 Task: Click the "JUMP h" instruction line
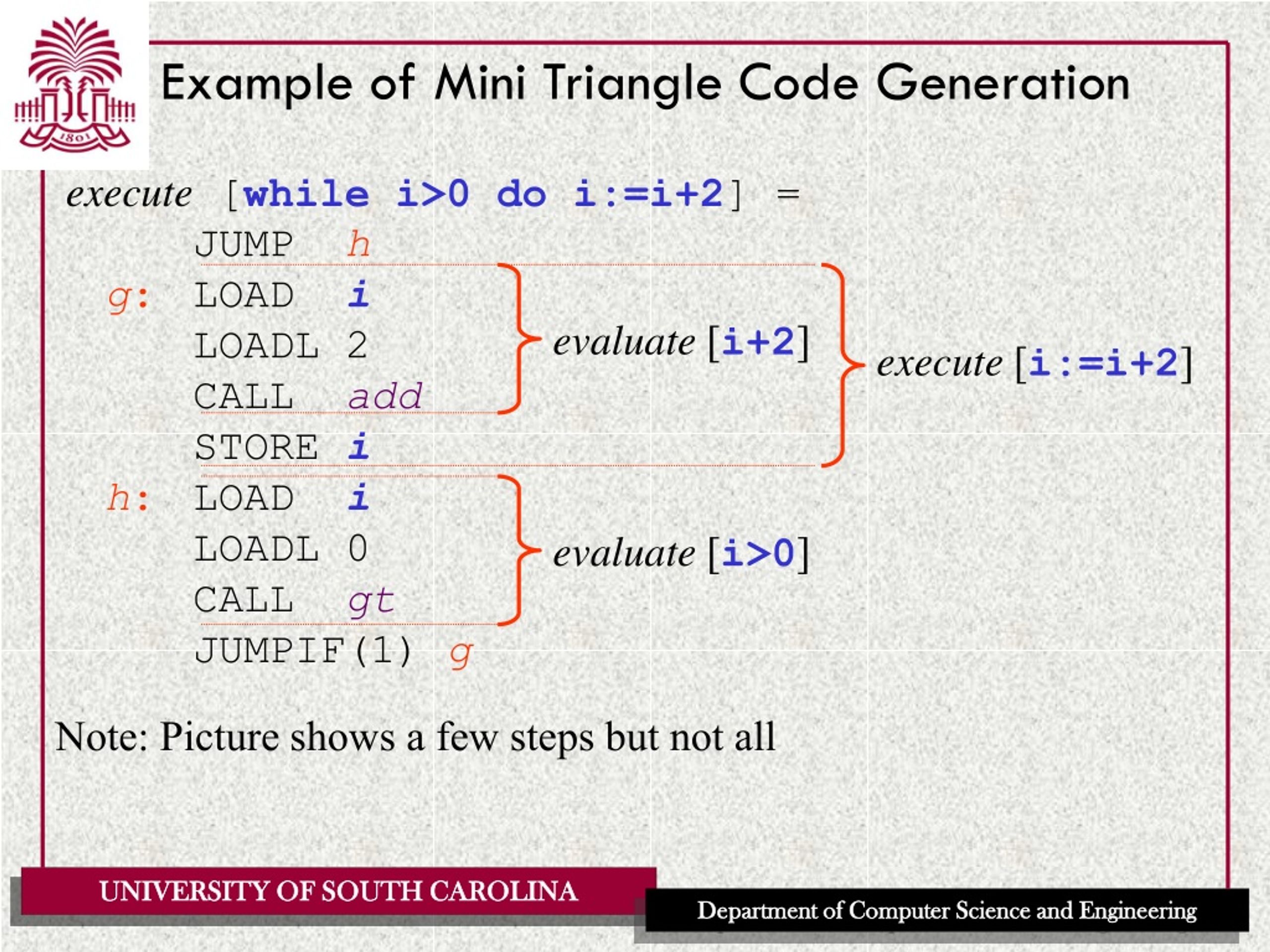[282, 244]
